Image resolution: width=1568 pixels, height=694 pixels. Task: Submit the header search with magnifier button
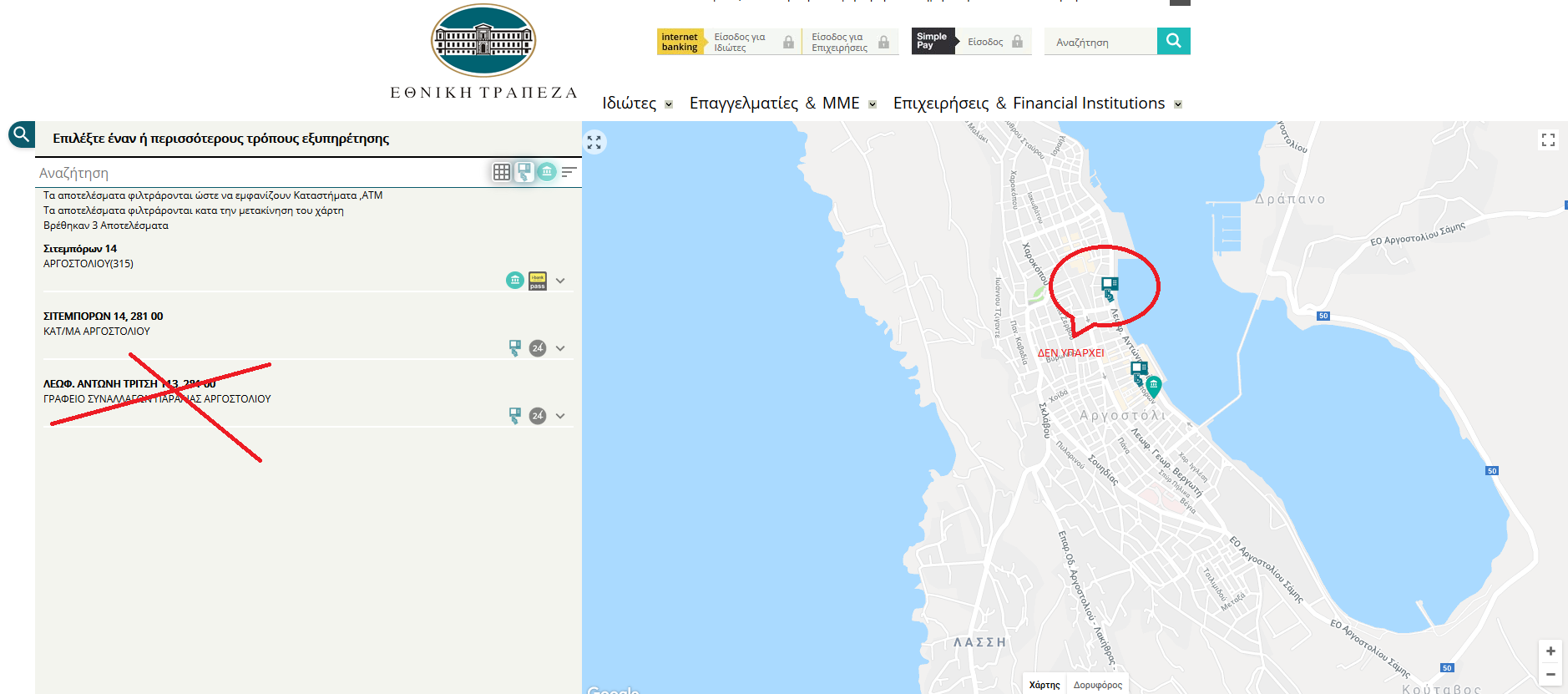tap(1174, 41)
